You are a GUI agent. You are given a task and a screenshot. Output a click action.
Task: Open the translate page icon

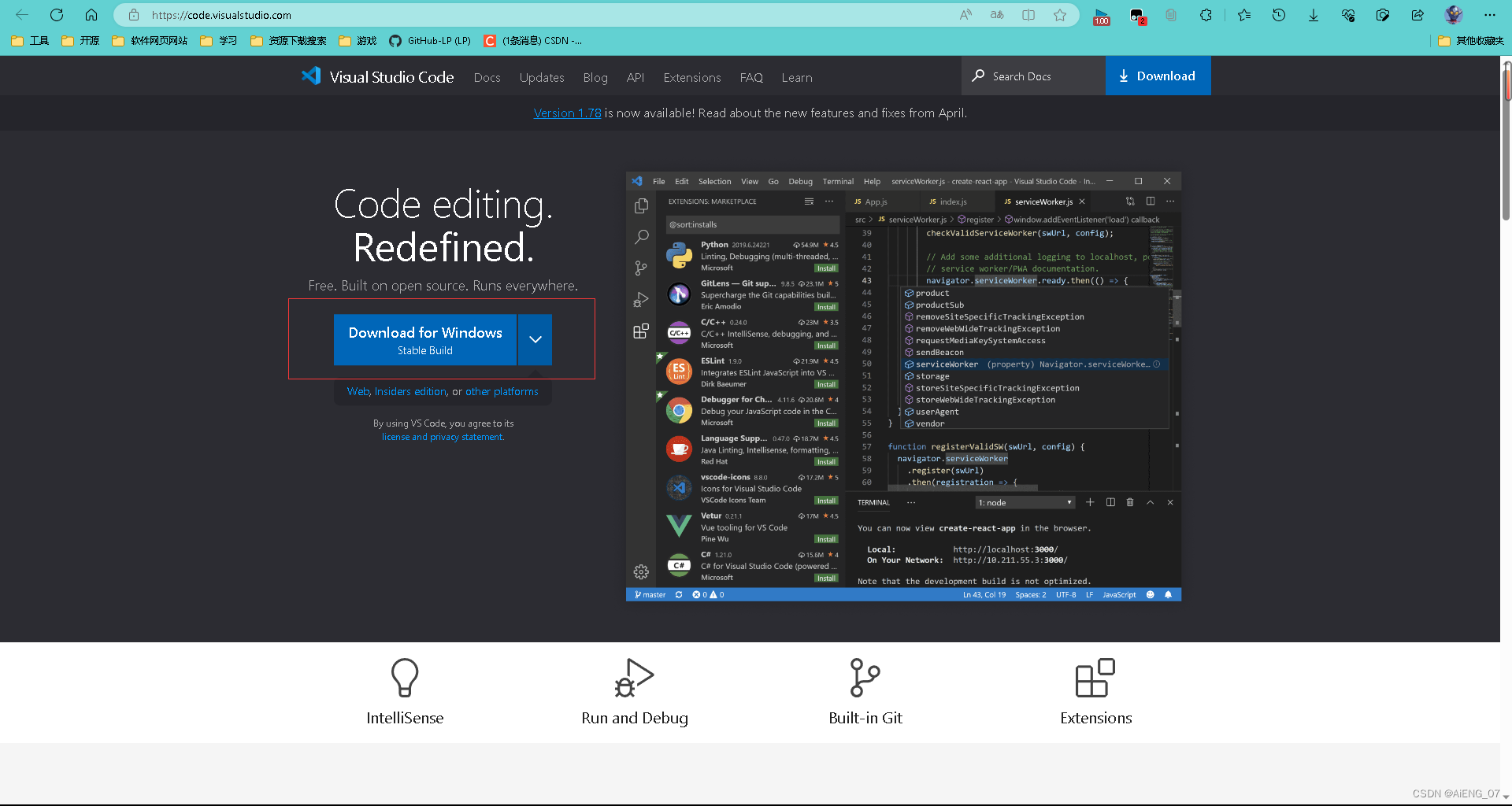pos(997,15)
